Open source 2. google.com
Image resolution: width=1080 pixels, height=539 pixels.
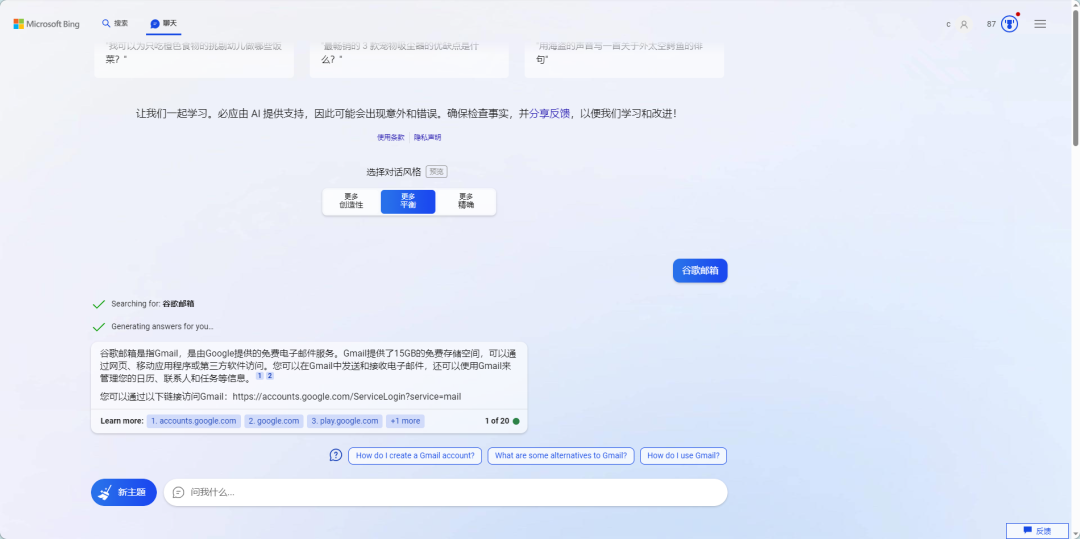[x=273, y=421]
